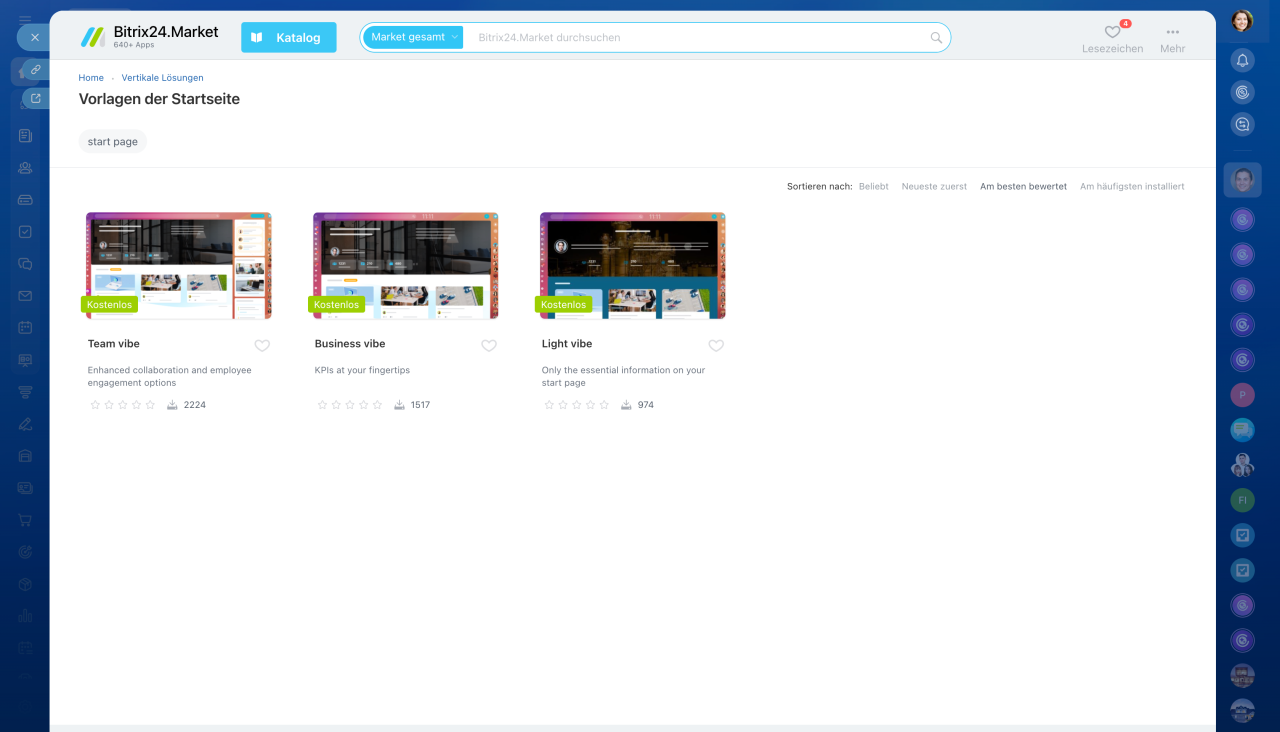
Task: Add Light vibe to favorites
Action: pos(716,346)
